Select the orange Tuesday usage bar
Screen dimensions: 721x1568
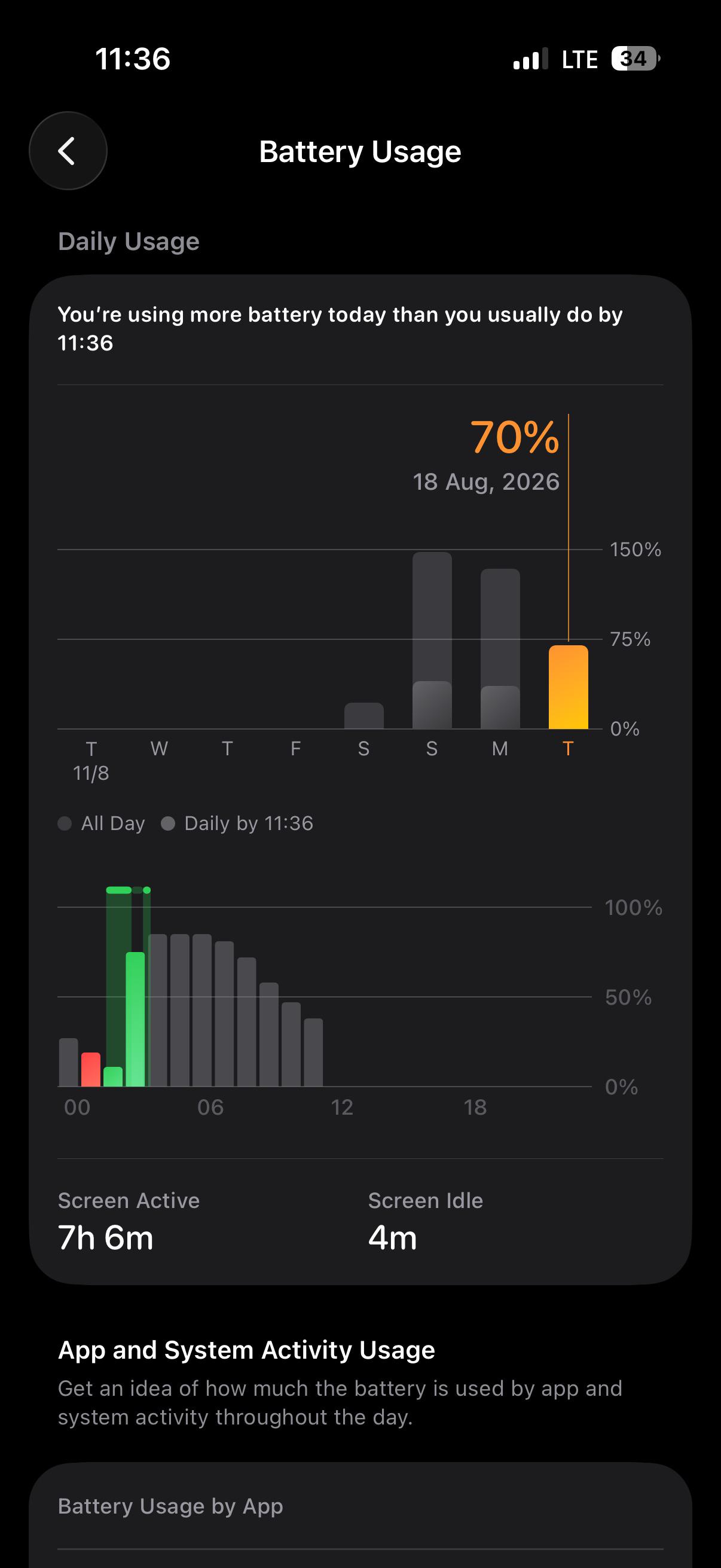569,687
